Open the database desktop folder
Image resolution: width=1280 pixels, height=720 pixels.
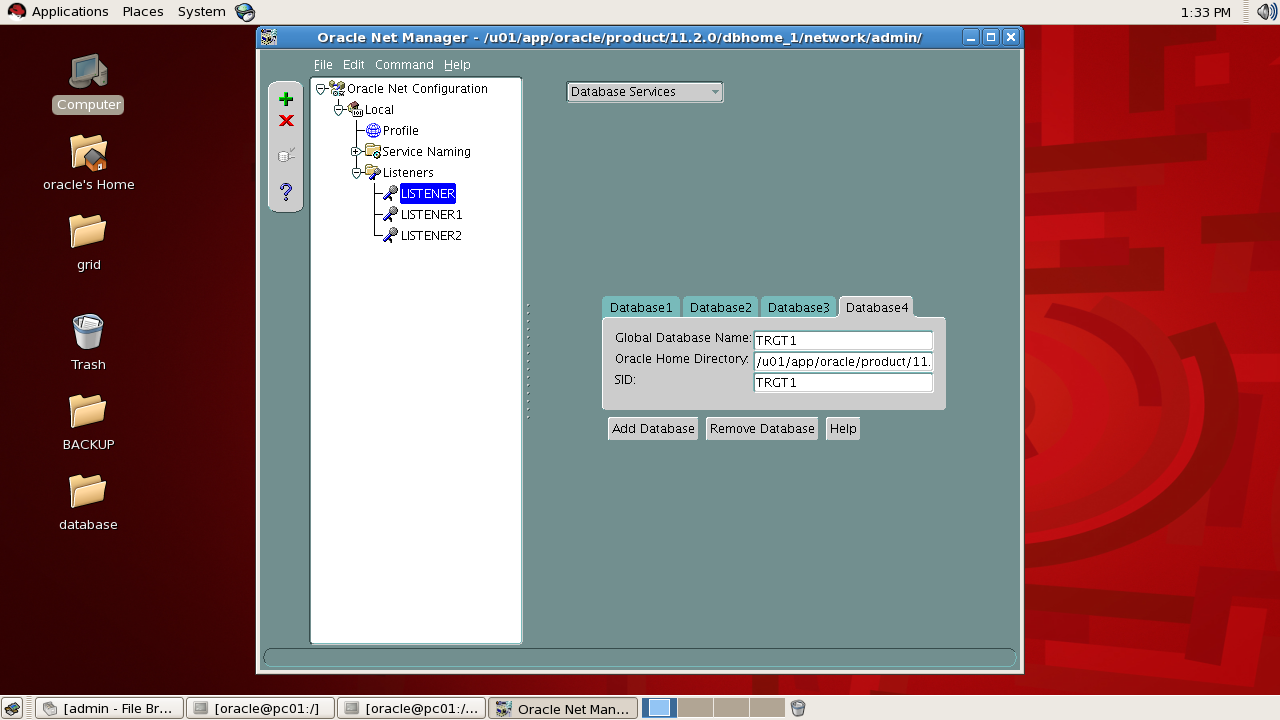[x=88, y=502]
